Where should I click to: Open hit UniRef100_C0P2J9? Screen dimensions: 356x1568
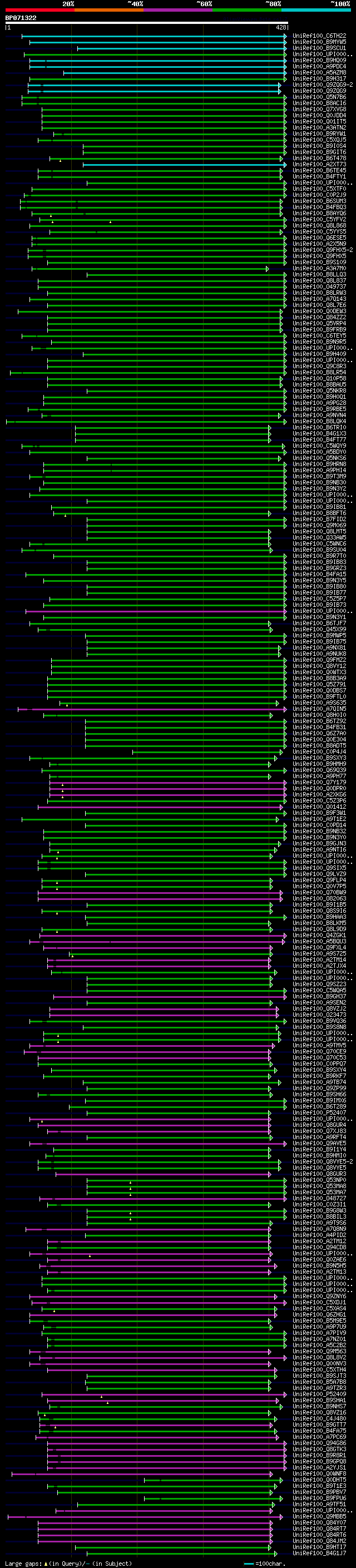(x=319, y=195)
